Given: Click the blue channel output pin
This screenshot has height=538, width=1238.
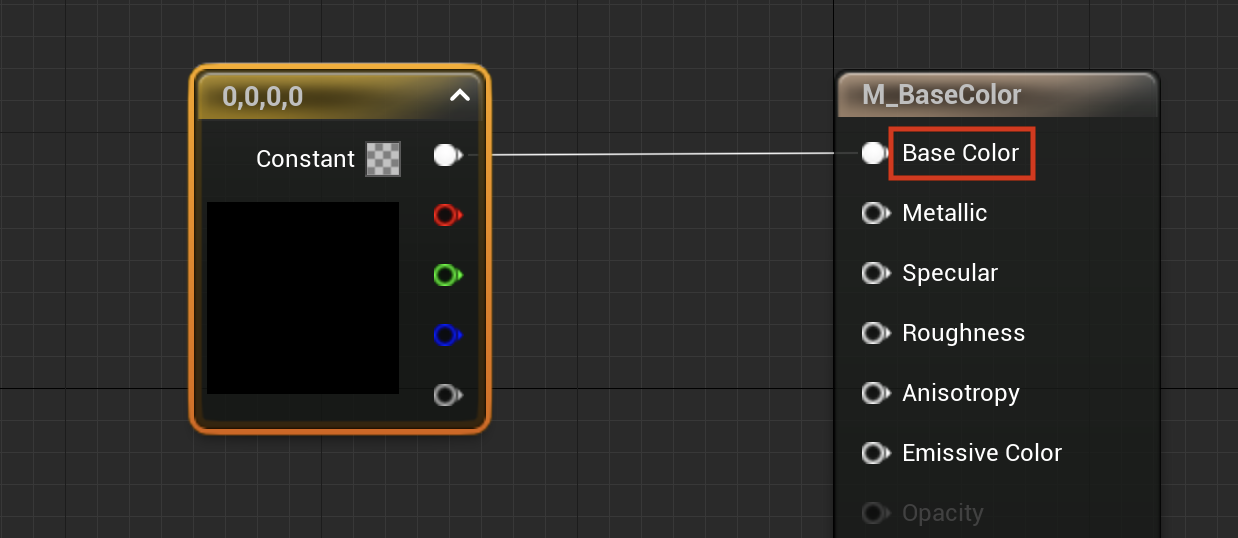Looking at the screenshot, I should click(x=448, y=334).
